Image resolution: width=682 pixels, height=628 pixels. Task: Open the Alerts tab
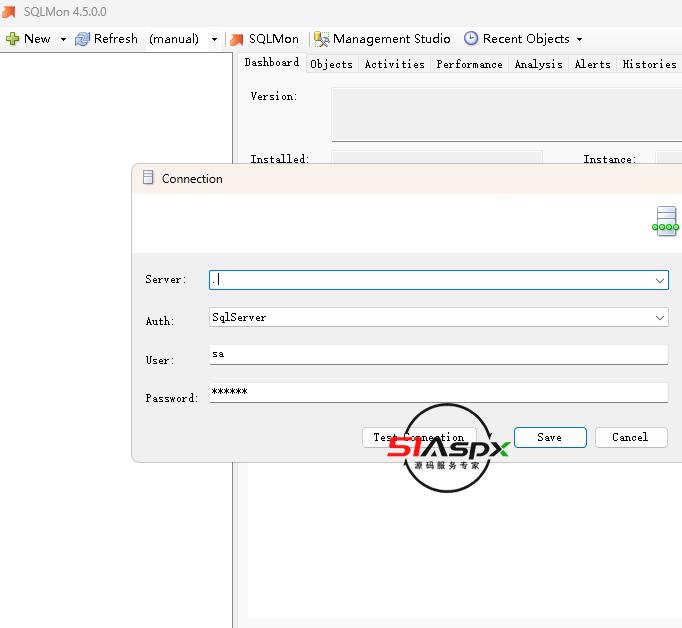(592, 64)
